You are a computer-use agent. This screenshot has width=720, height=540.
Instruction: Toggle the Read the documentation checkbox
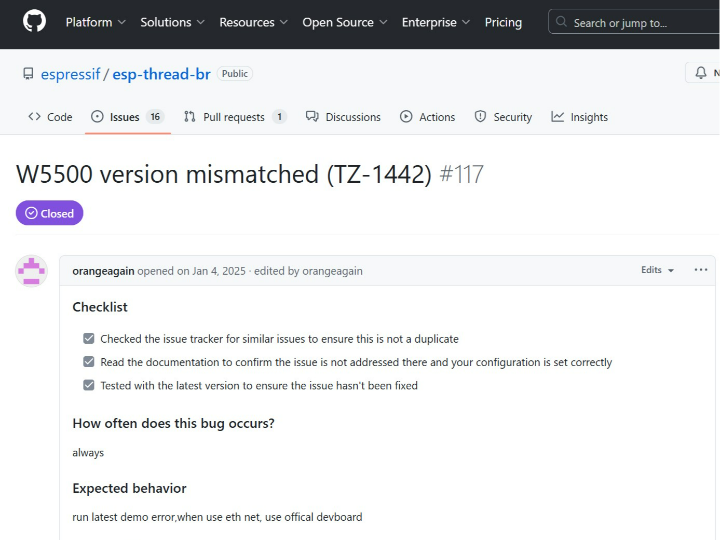pos(89,362)
